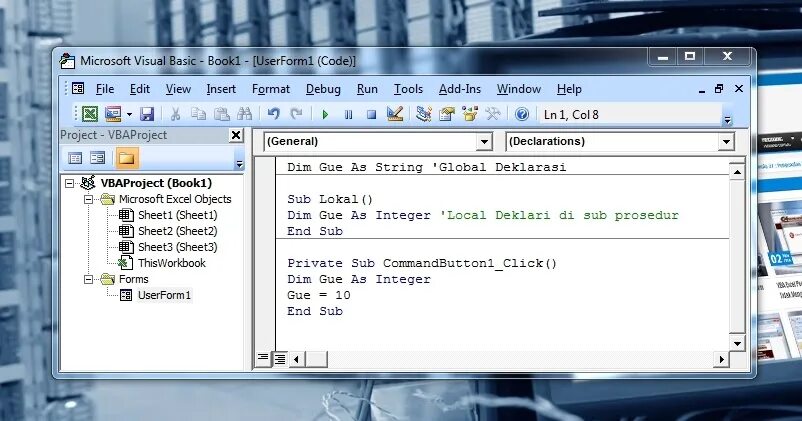Viewport: 802px width, 421px height.
Task: Select Sheet2 (Sheet2) in project tree
Action: click(x=177, y=231)
